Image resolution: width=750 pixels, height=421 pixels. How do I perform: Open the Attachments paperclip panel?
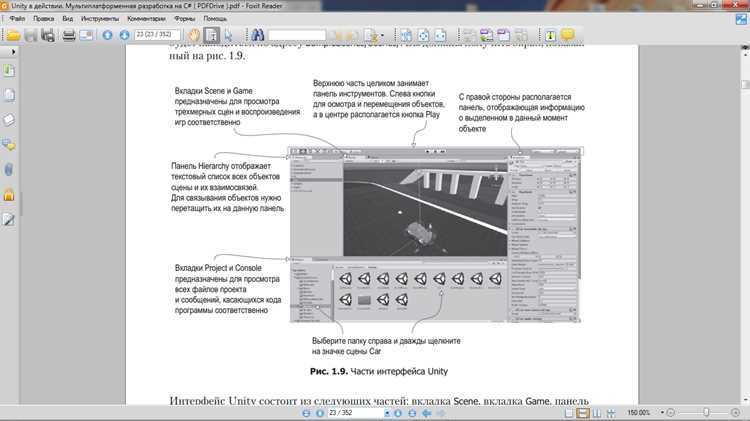click(9, 170)
